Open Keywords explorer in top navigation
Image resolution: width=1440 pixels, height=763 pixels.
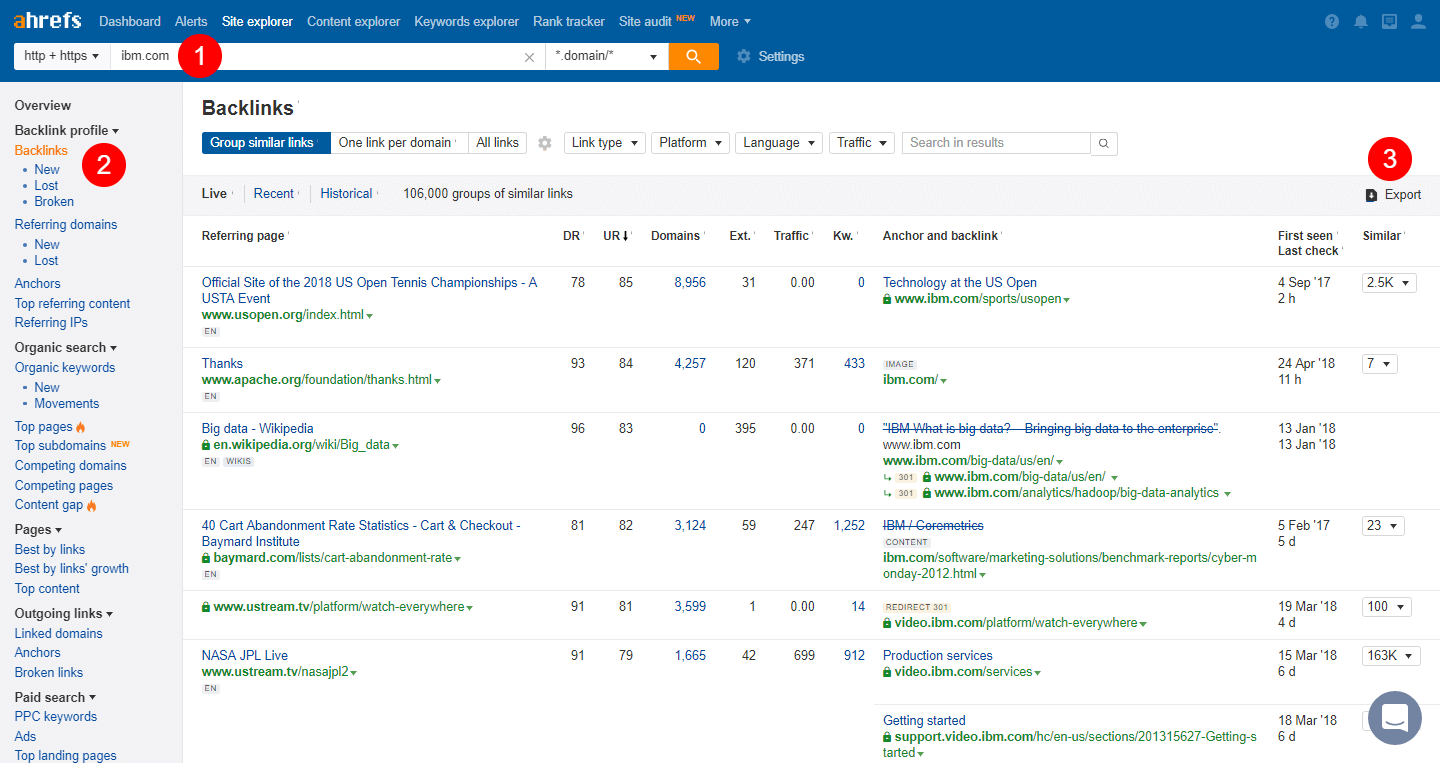point(466,21)
